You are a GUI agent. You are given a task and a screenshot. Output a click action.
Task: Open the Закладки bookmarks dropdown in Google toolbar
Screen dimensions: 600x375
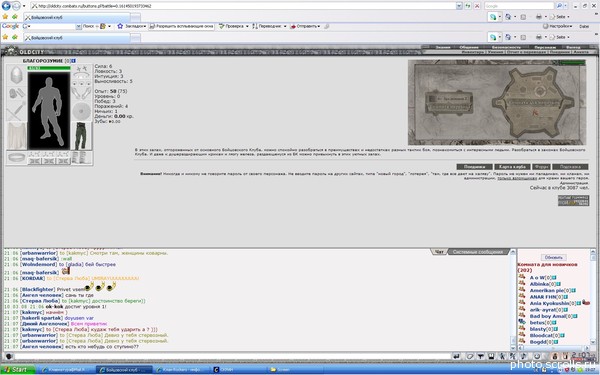click(132, 26)
